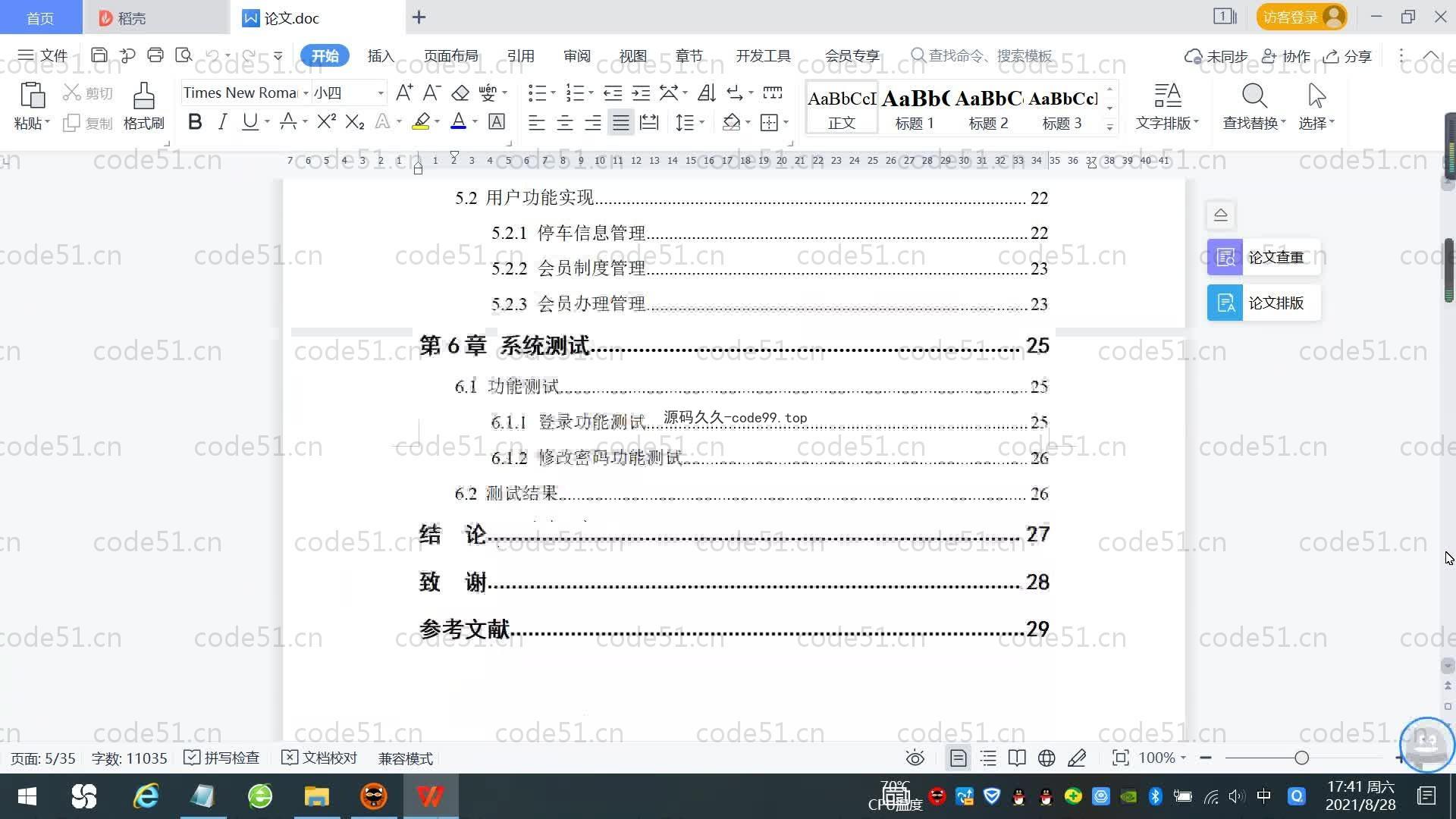Click the guest login (访客登录) button

(x=1301, y=17)
